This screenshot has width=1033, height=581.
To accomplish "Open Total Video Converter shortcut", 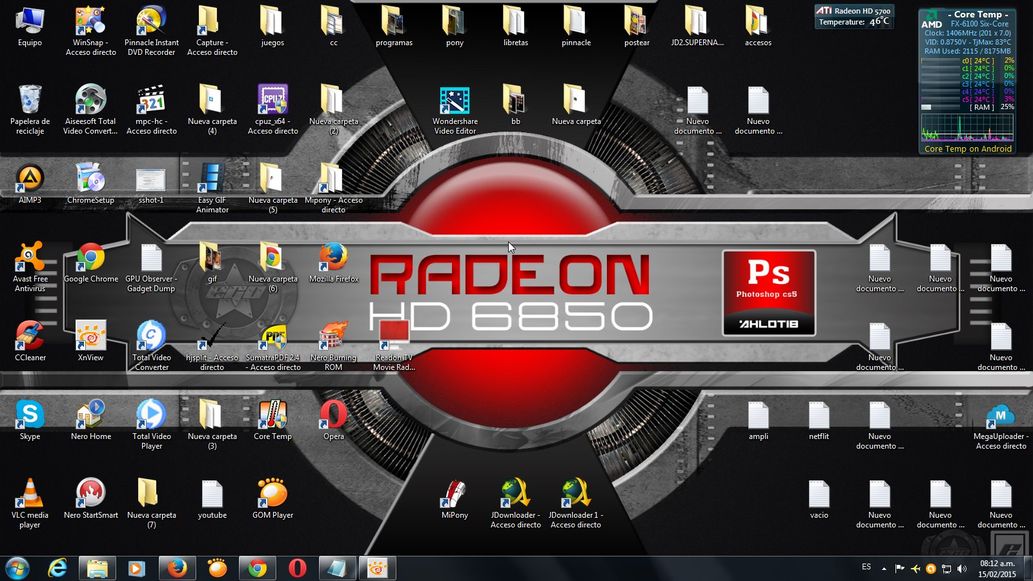I will pos(151,336).
